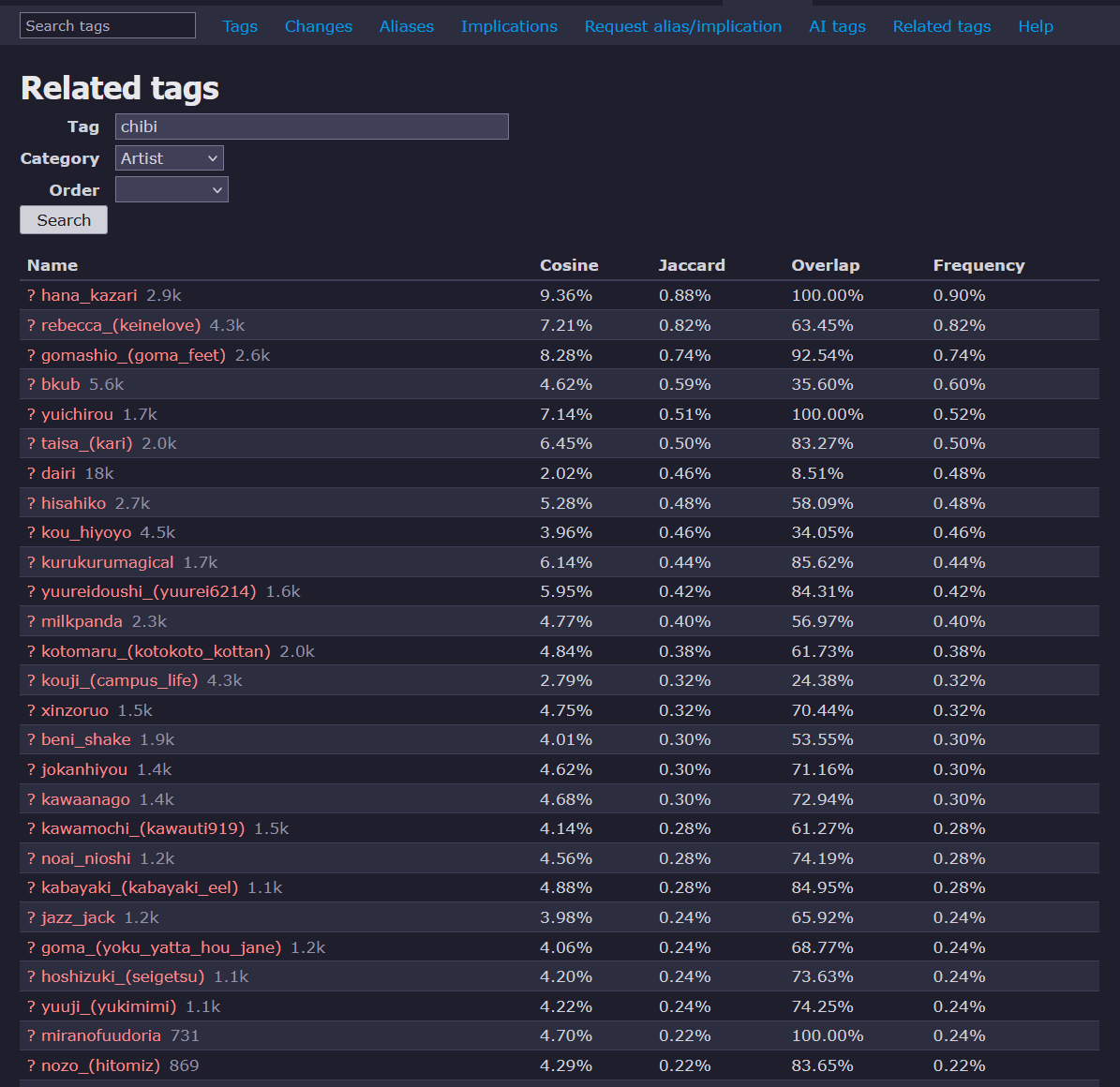Open the kawamochi_(kawauti919) tag link

click(x=142, y=829)
